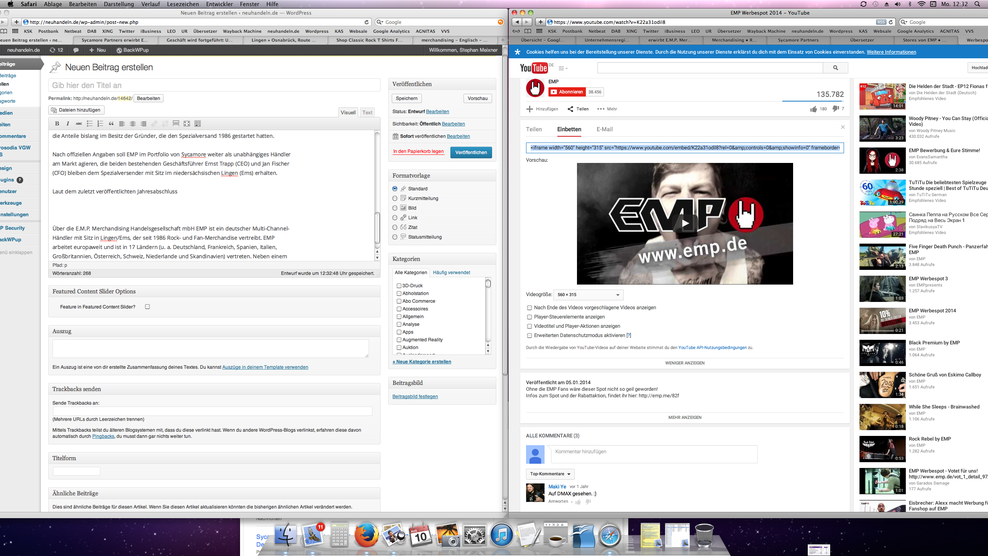Check Feature in Featured Content Slider
Image resolution: width=988 pixels, height=556 pixels.
[147, 307]
